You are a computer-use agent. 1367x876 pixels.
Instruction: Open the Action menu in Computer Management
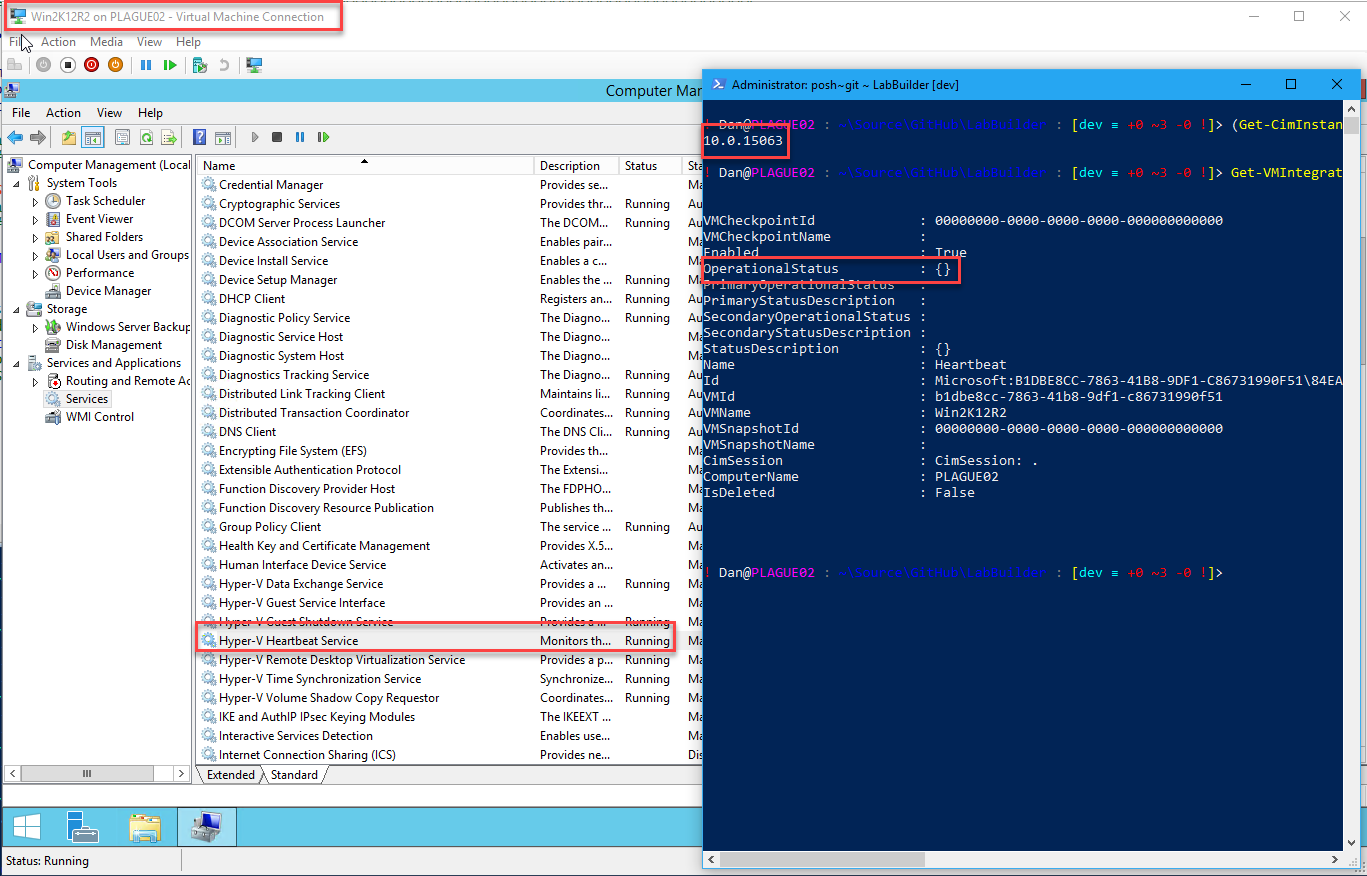(x=63, y=113)
